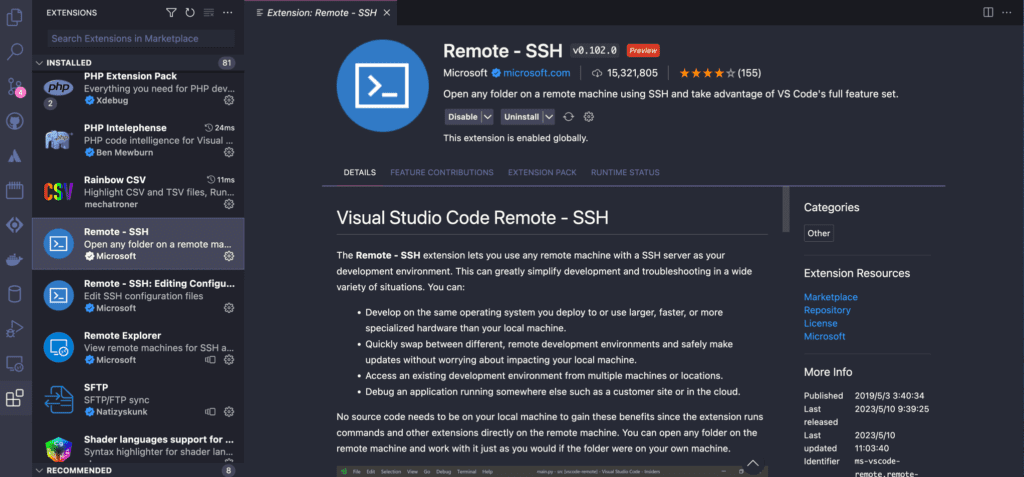The width and height of the screenshot is (1024, 477).
Task: Click the split editor right icon
Action: coord(988,13)
